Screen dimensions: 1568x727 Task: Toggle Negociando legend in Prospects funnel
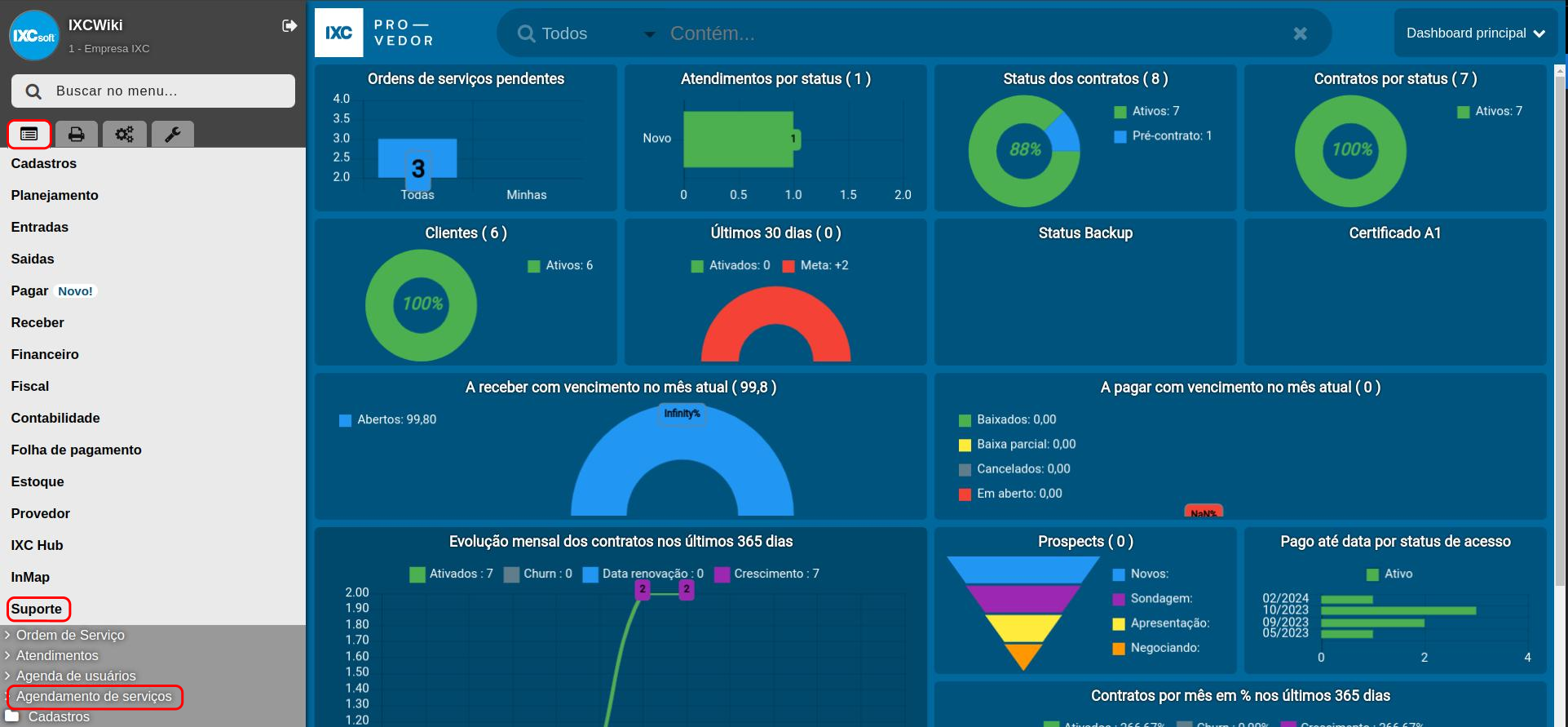1156,647
